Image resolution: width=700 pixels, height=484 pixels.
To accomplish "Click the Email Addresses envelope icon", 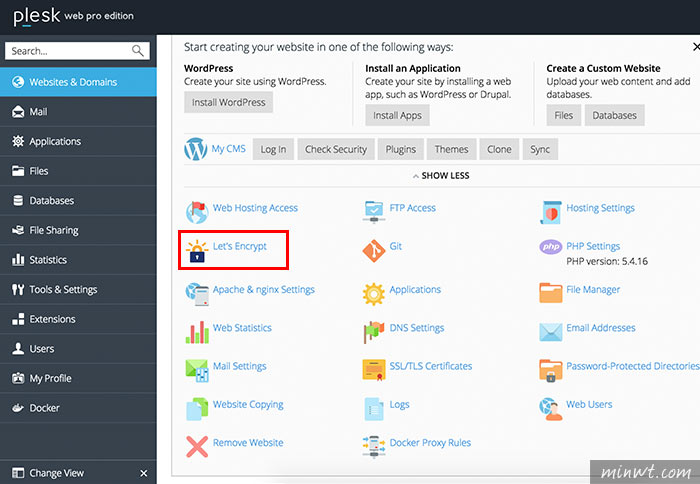I will pos(550,332).
